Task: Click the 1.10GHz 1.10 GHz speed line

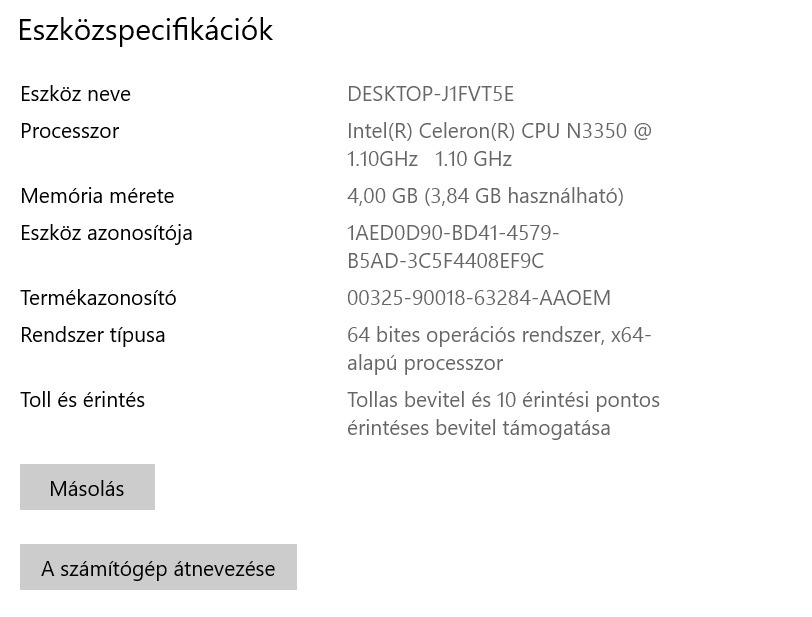Action: pos(429,159)
